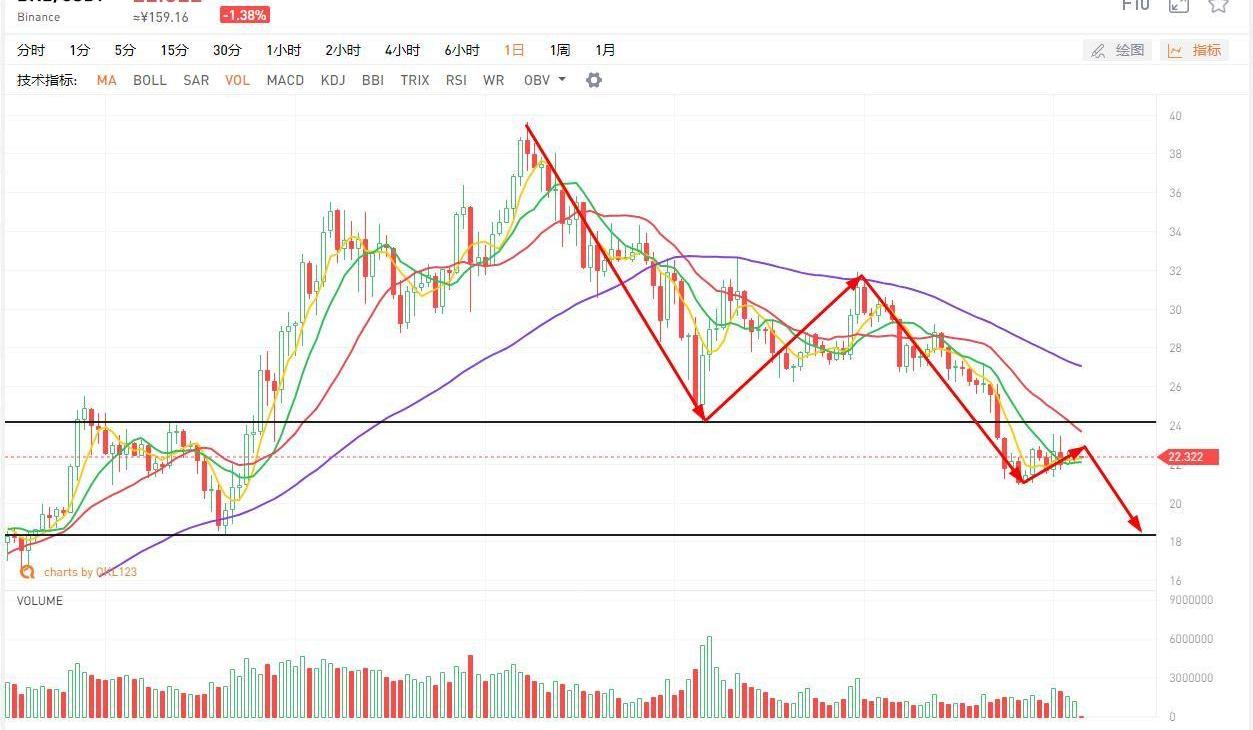Click the favorite star icon
Image resolution: width=1253 pixels, height=730 pixels.
click(1218, 5)
